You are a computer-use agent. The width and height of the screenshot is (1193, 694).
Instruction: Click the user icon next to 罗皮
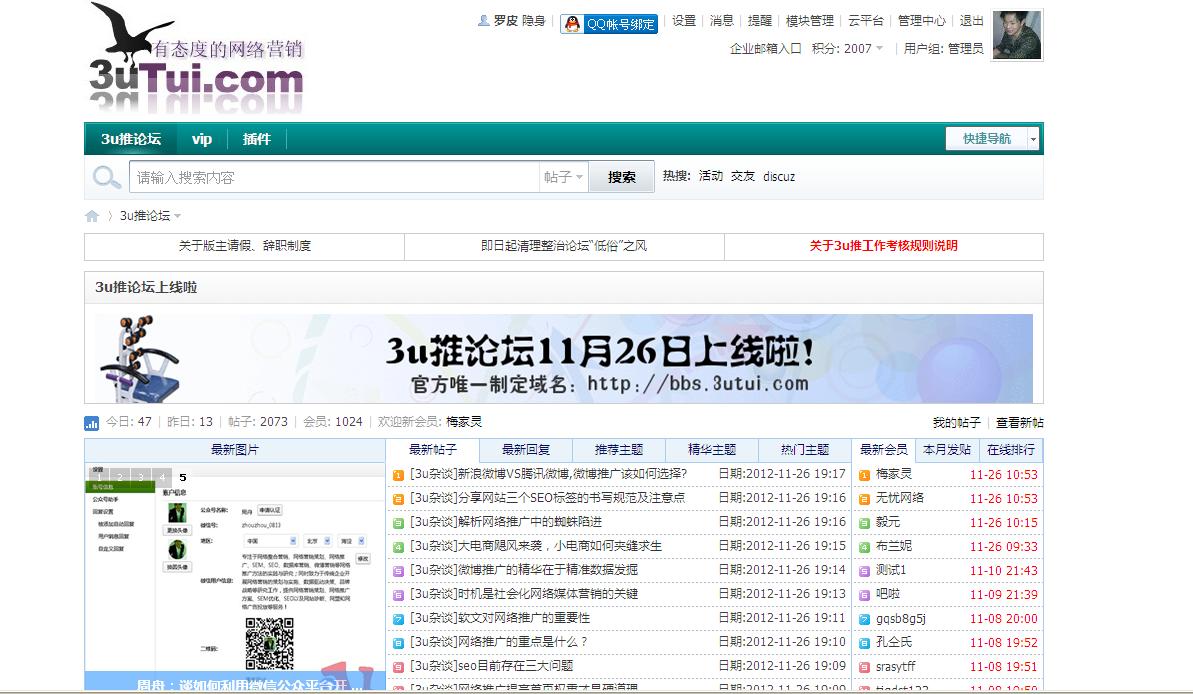[x=484, y=21]
